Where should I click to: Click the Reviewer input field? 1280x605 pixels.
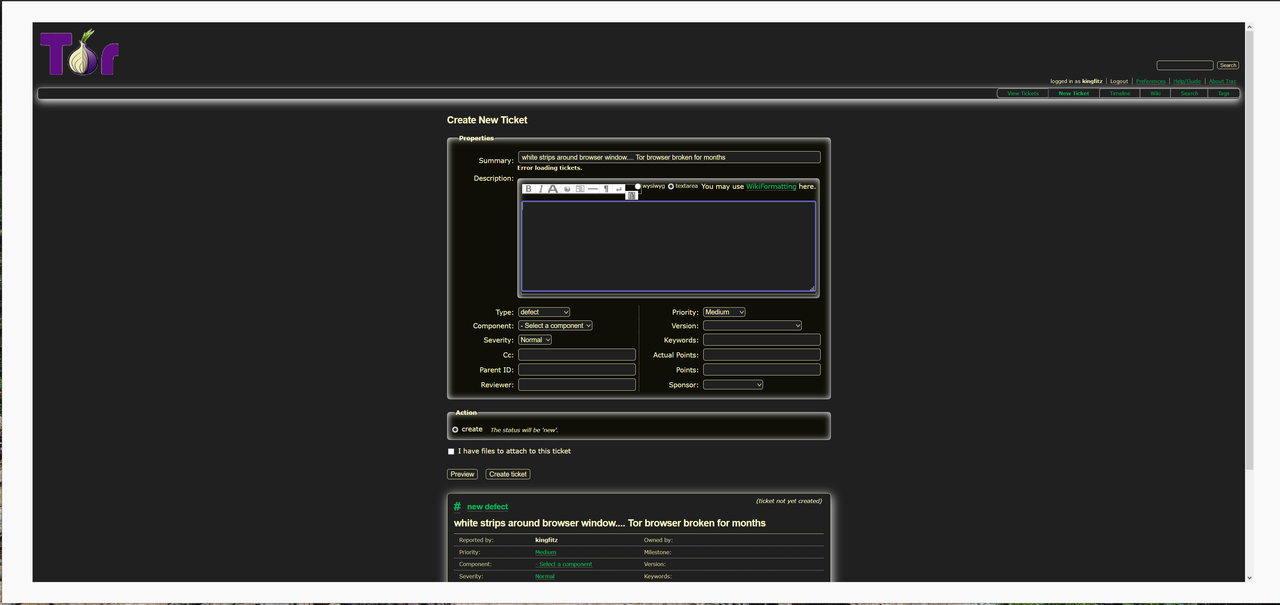point(577,385)
